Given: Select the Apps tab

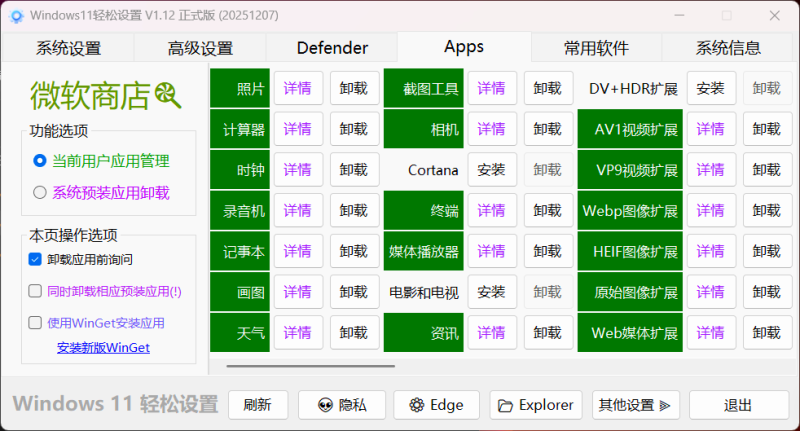Looking at the screenshot, I should click(x=464, y=47).
